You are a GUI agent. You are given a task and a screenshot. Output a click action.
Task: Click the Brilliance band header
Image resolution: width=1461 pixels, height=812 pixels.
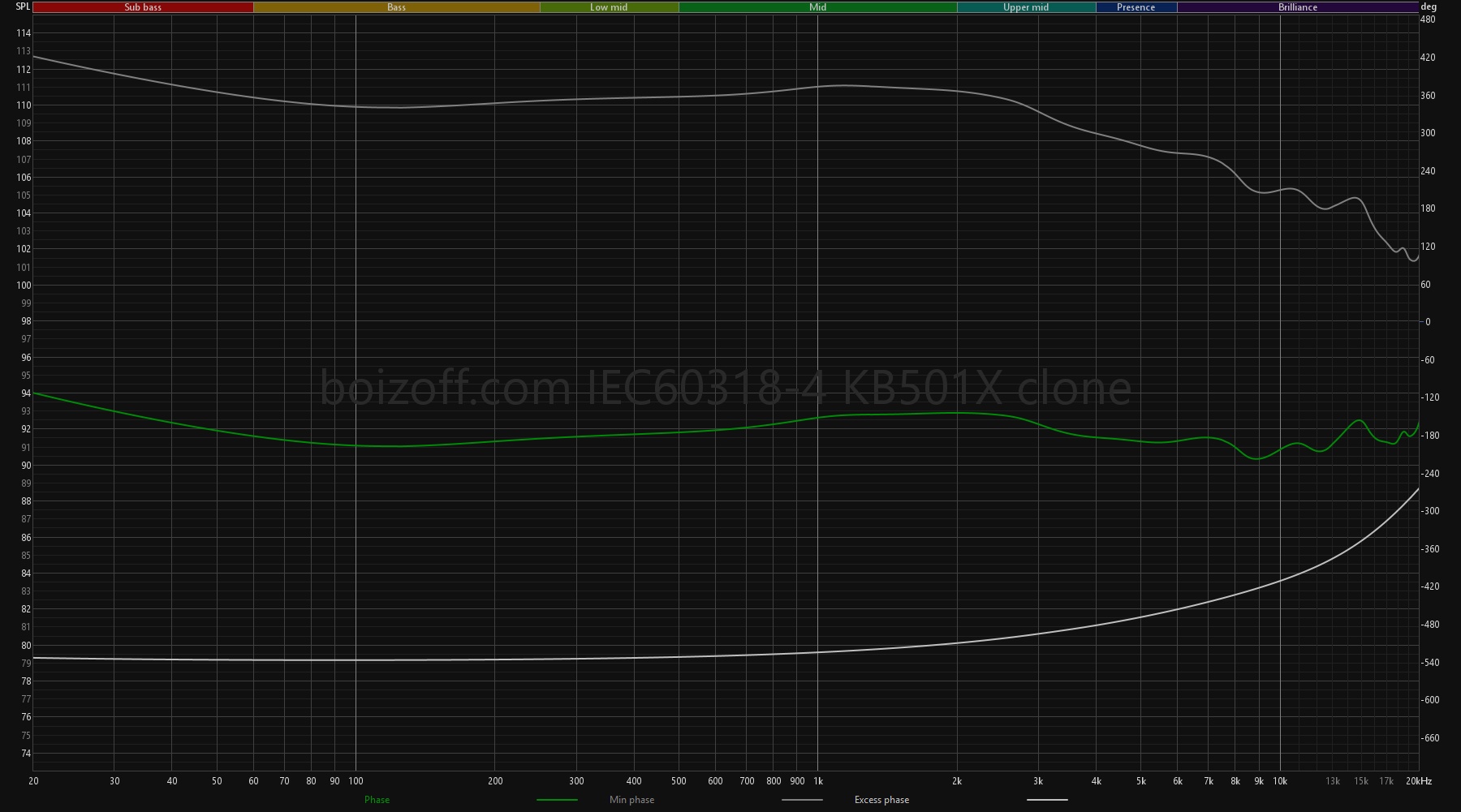tap(1297, 7)
